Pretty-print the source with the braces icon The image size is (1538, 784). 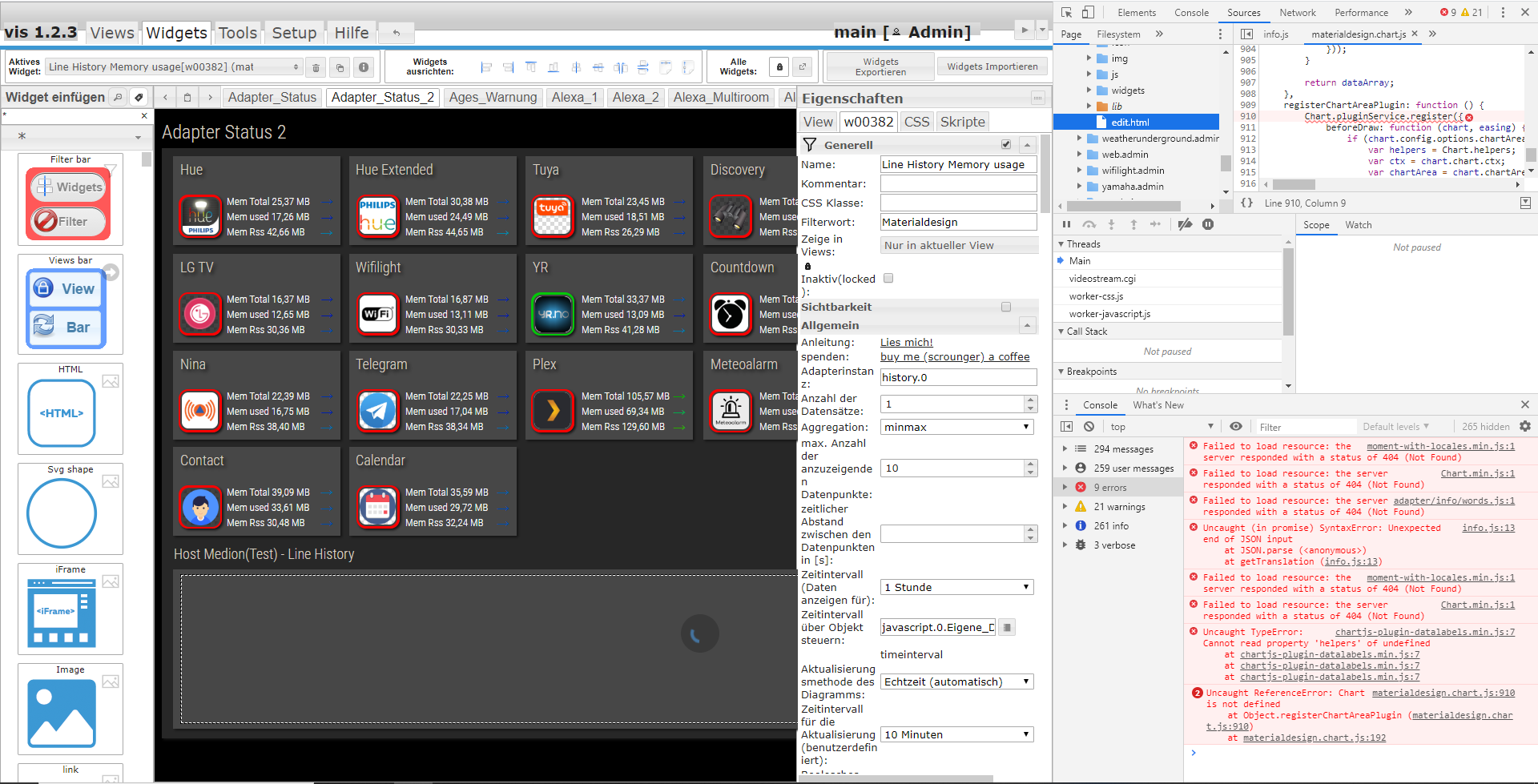pyautogui.click(x=1247, y=203)
